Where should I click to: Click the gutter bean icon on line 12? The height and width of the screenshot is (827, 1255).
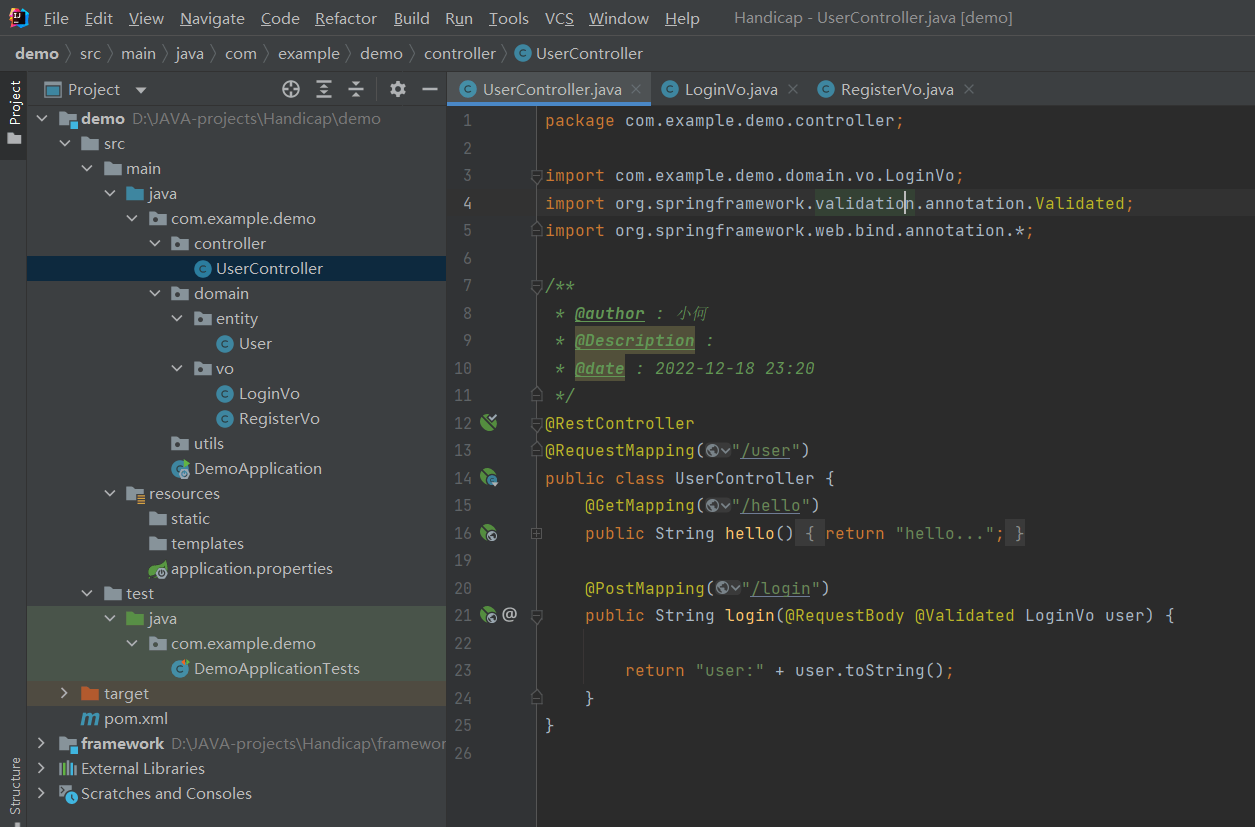pyautogui.click(x=488, y=423)
